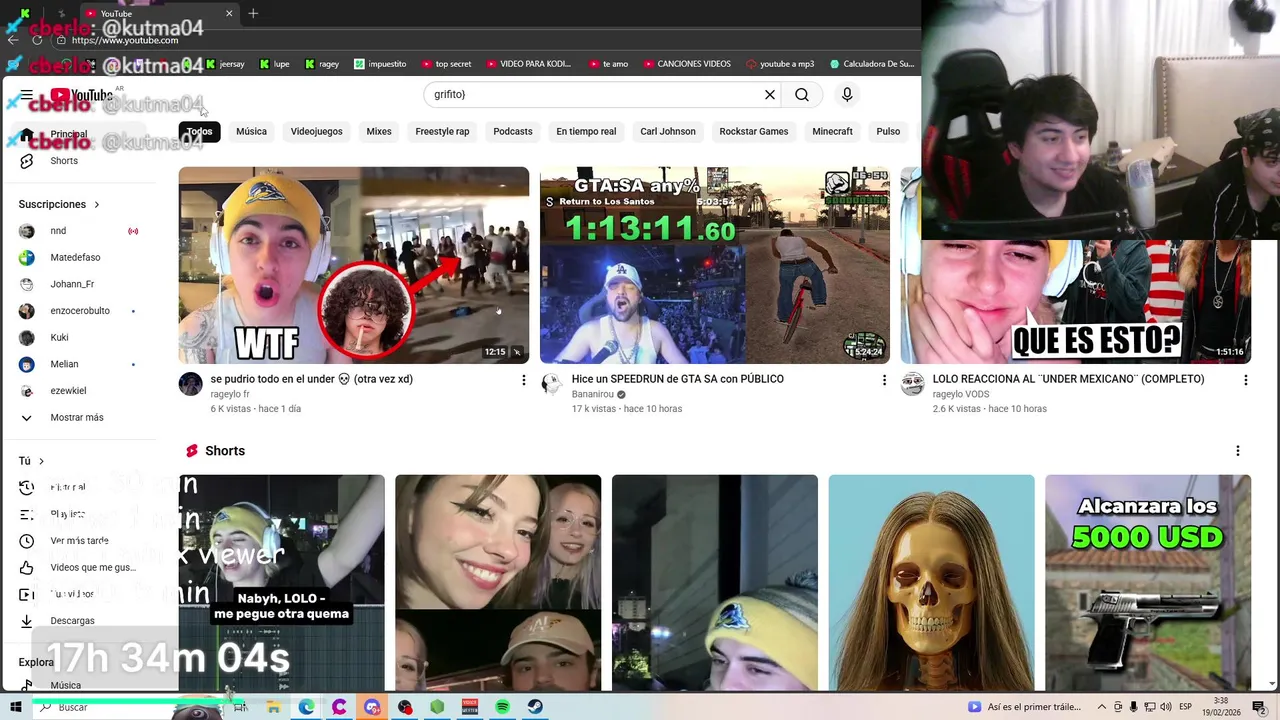Open a new browser tab with the plus
The image size is (1280, 720).
tap(253, 13)
